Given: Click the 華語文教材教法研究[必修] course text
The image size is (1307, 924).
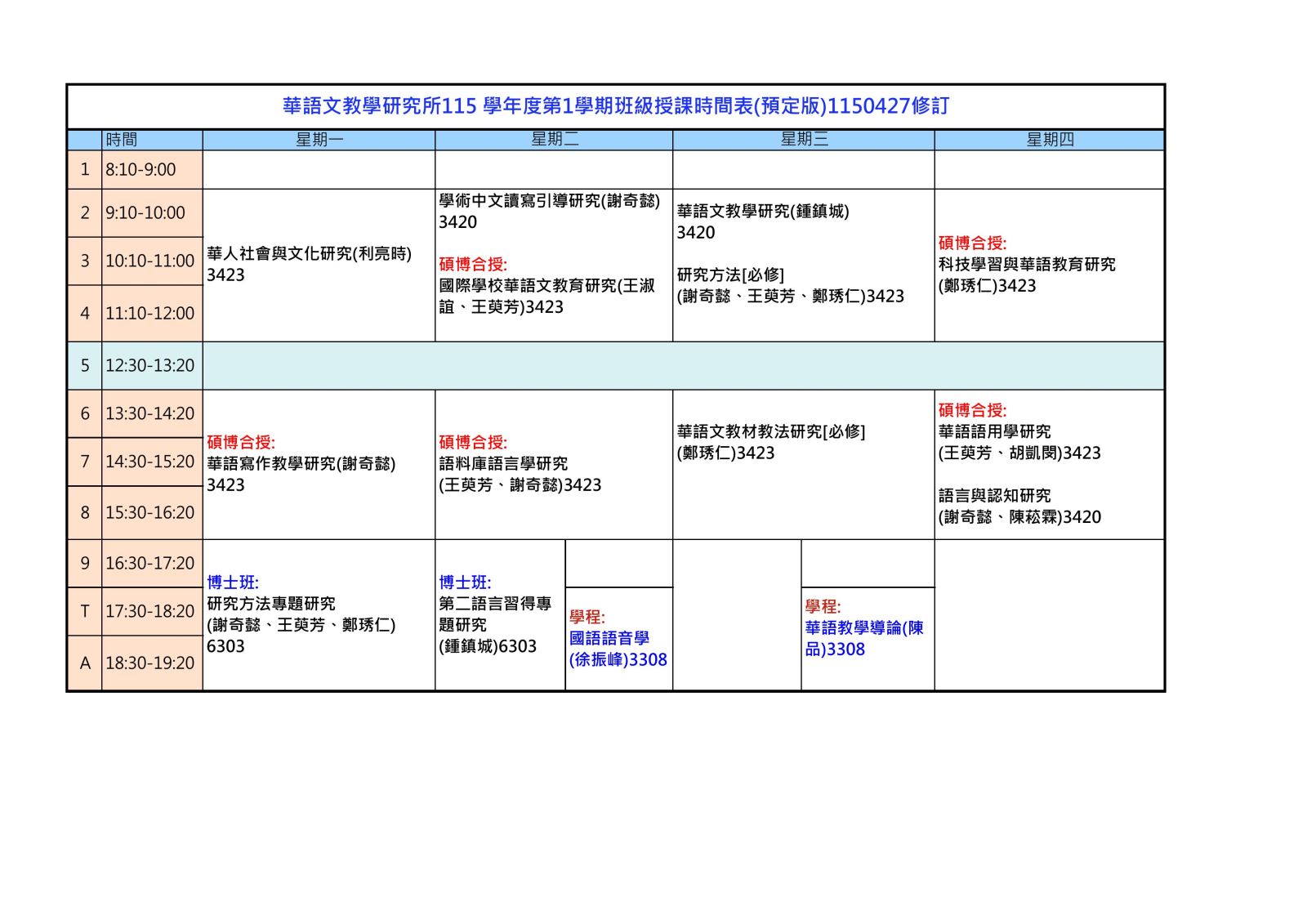Looking at the screenshot, I should click(x=770, y=432).
